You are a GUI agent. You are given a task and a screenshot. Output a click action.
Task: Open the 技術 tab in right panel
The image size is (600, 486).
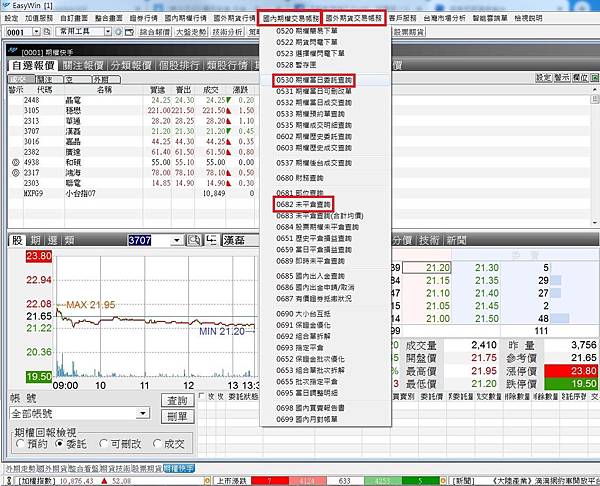(428, 240)
